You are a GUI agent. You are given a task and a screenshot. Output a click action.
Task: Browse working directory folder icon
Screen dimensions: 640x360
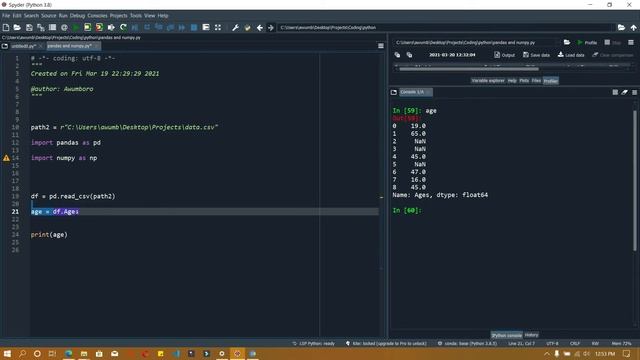[621, 27]
